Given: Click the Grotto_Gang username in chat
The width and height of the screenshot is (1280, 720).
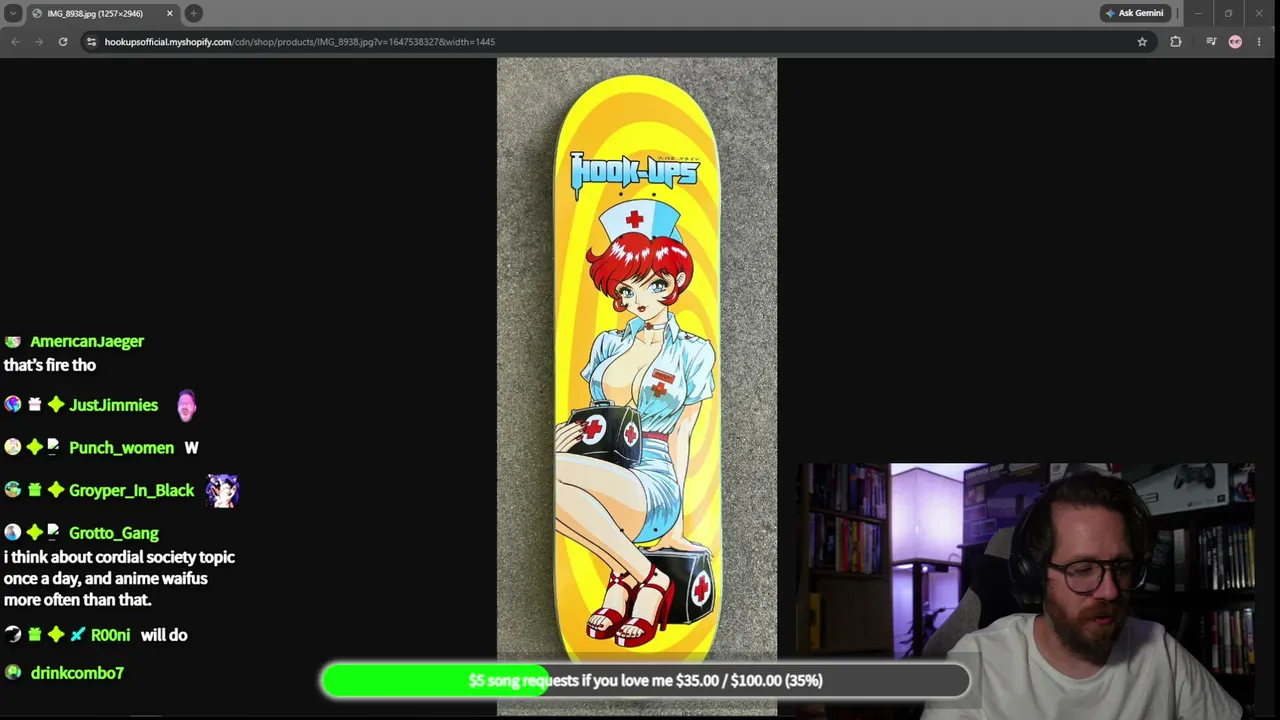Looking at the screenshot, I should click(x=113, y=533).
